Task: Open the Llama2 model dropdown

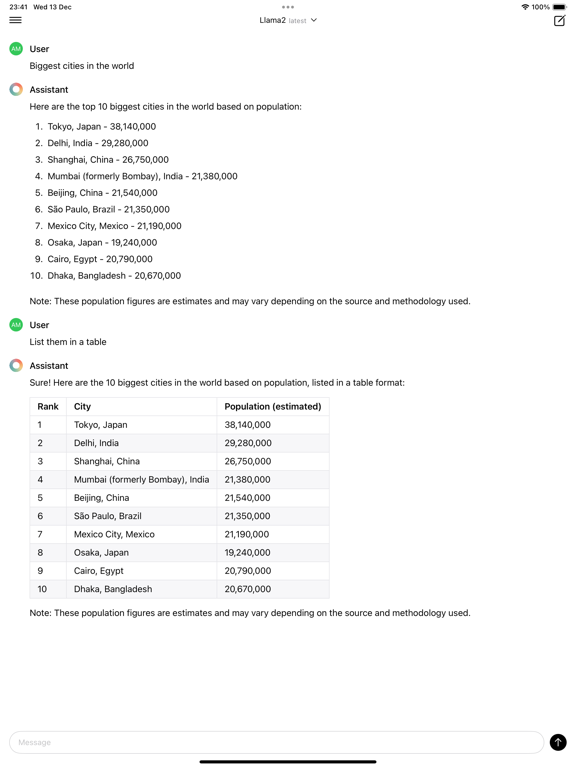Action: click(x=288, y=20)
